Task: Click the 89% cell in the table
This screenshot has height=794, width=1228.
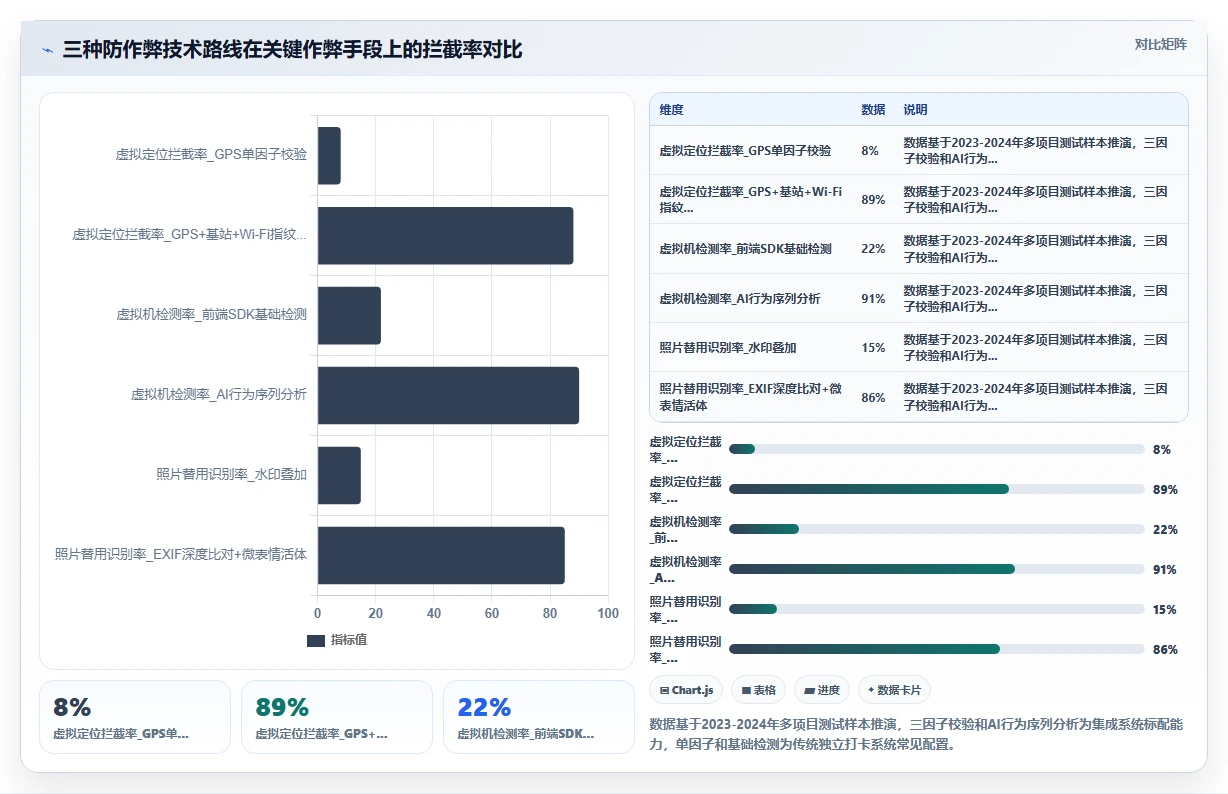Action: pos(873,200)
